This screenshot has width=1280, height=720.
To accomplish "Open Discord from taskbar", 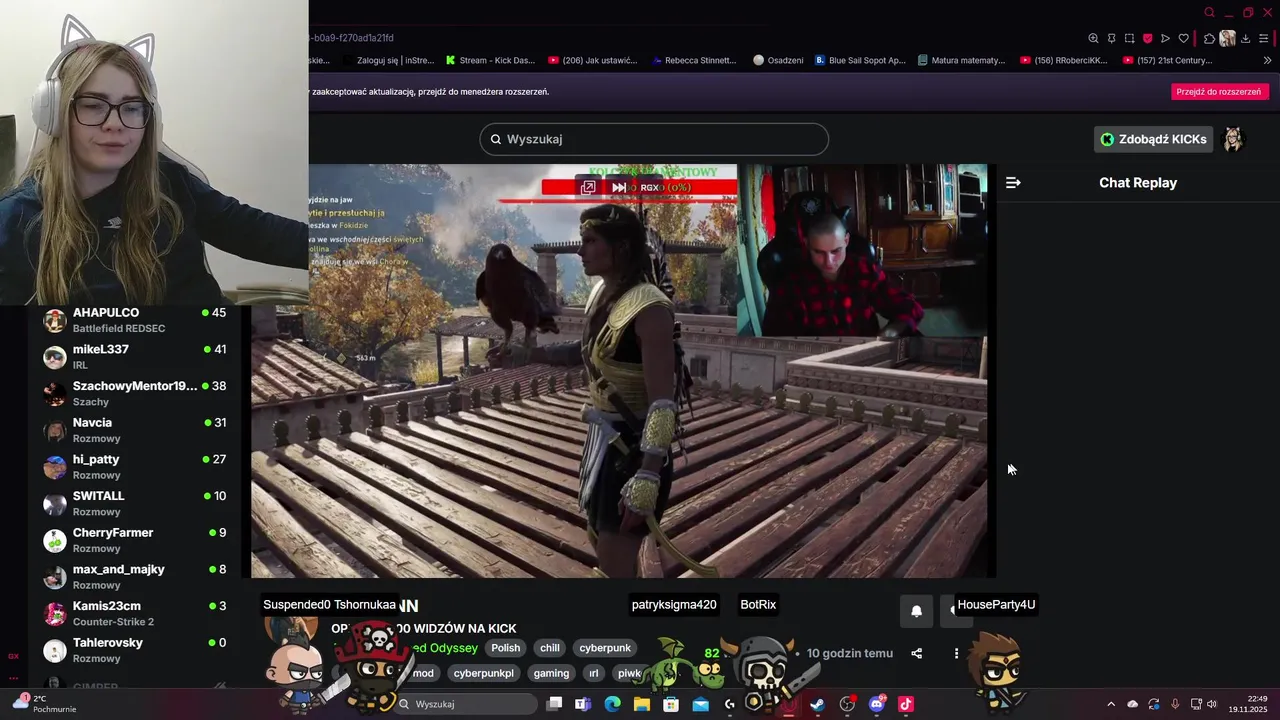I will (x=877, y=704).
